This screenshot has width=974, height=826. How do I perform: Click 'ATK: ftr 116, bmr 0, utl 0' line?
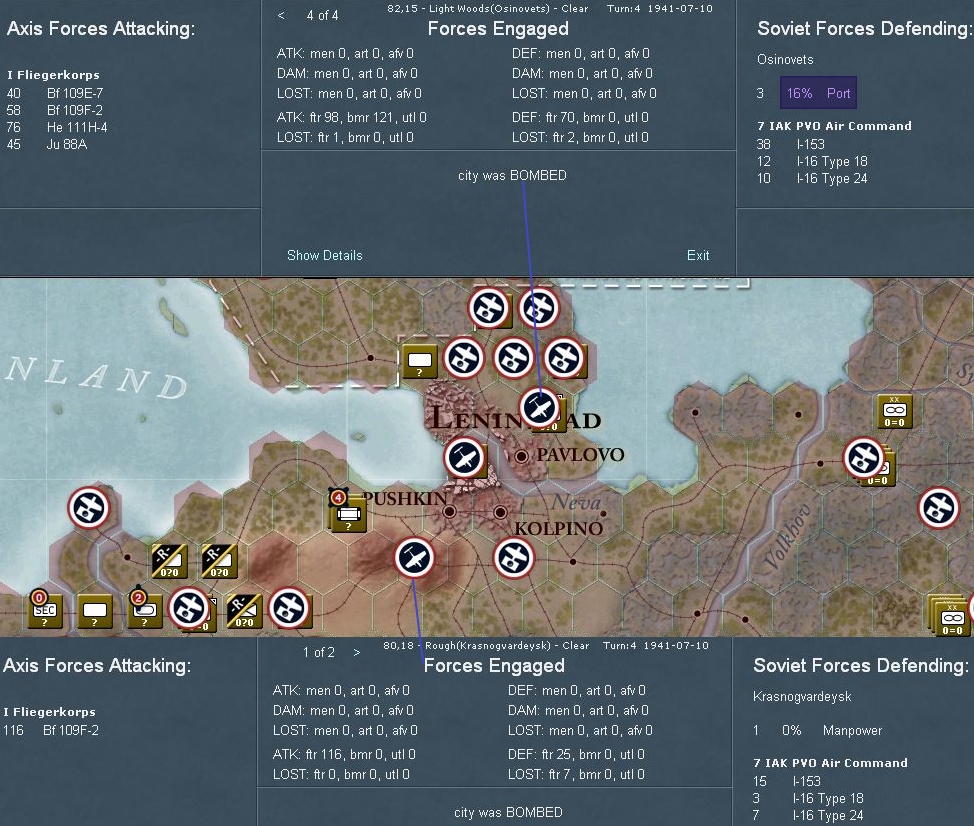tap(344, 755)
